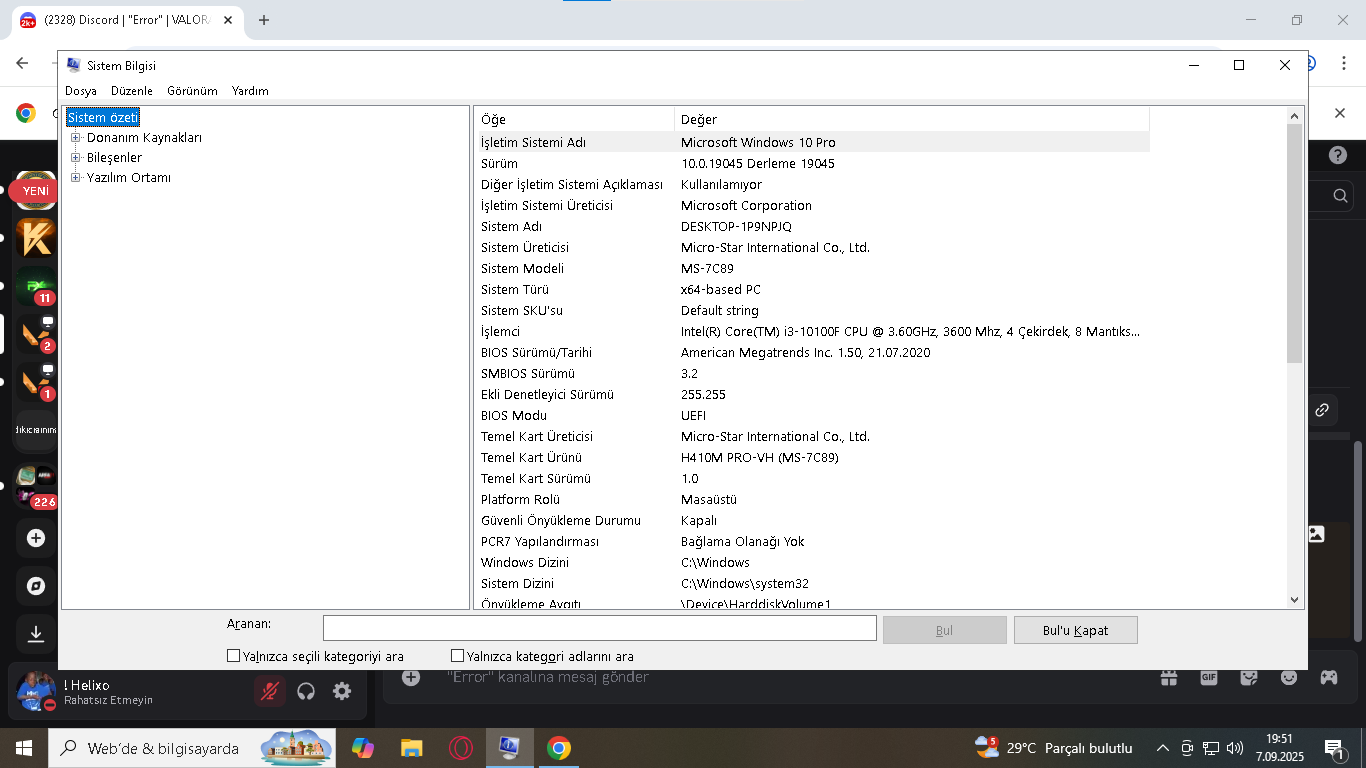Go back in Chrome browser
Viewport: 1366px width, 768px height.
point(22,63)
